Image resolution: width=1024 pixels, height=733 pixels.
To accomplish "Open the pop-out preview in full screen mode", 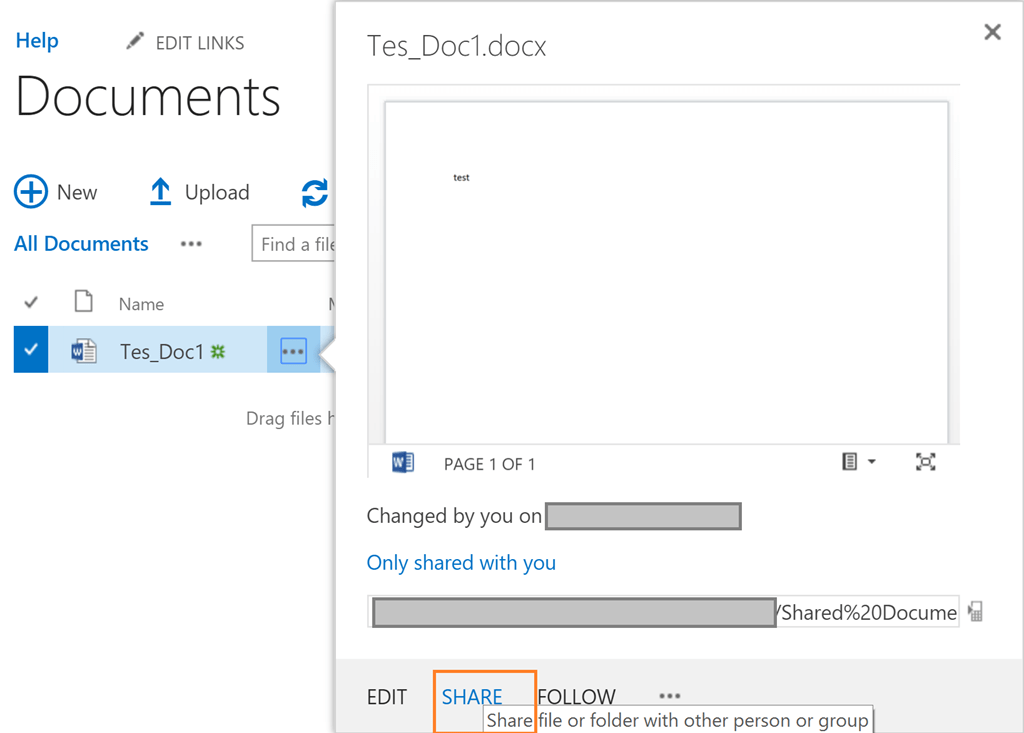I will coord(925,462).
